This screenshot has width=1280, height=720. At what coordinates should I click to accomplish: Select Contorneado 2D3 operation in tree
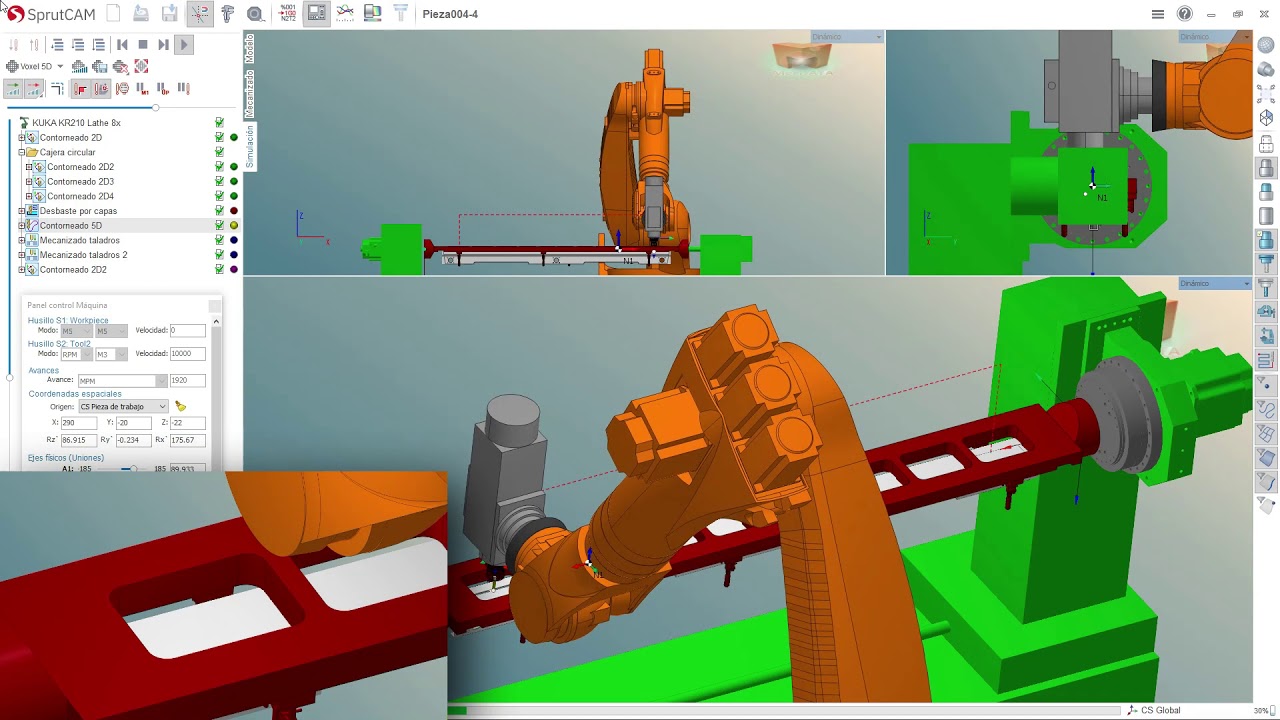(80, 182)
